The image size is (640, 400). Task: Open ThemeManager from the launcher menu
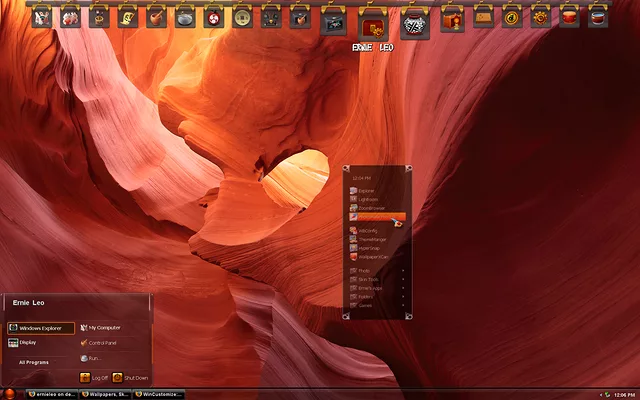tap(371, 239)
